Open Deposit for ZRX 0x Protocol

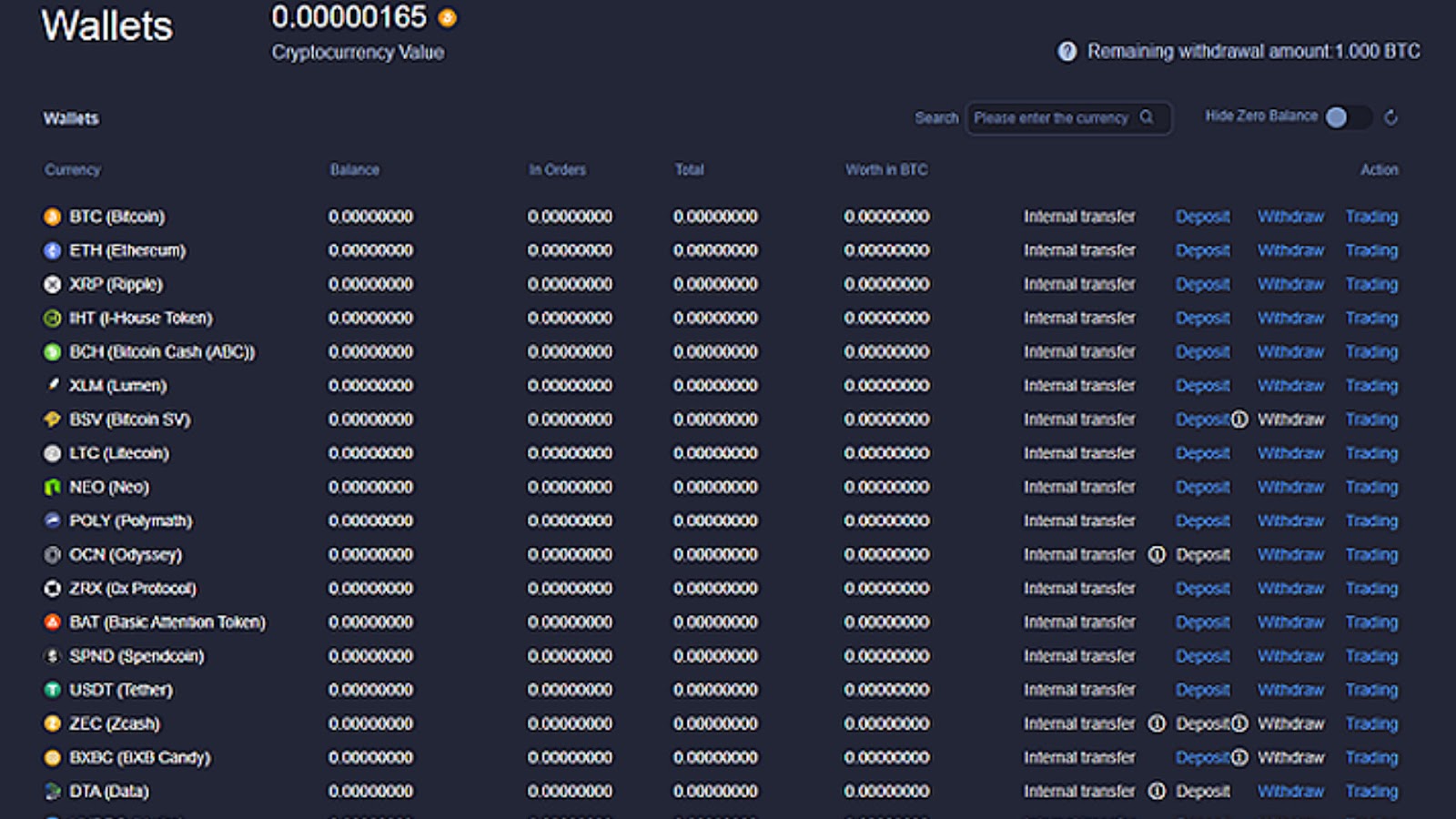pos(1202,589)
